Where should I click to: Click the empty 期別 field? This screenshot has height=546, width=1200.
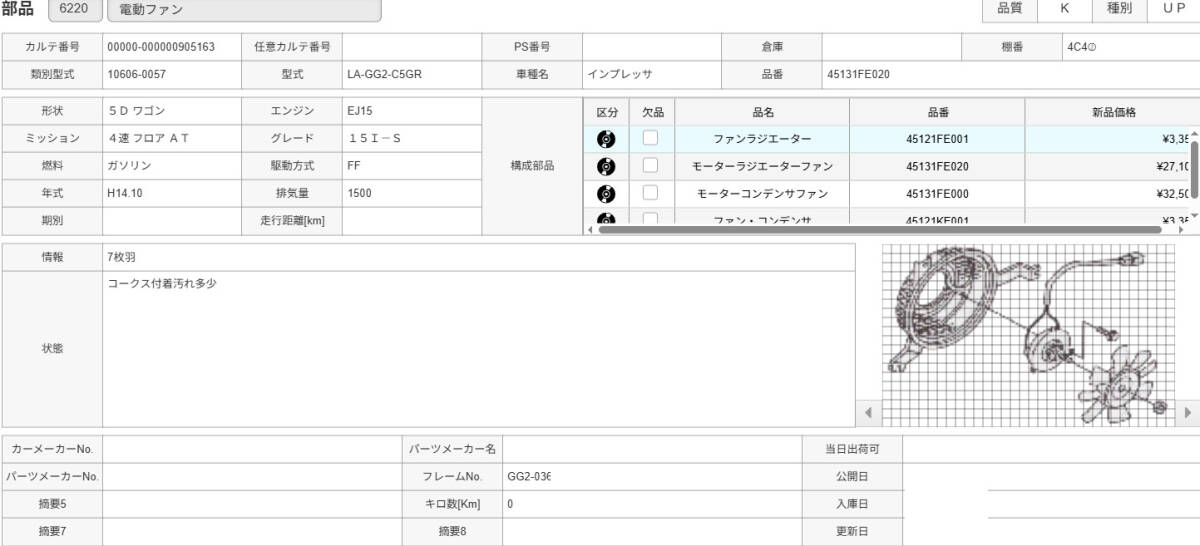coord(172,220)
